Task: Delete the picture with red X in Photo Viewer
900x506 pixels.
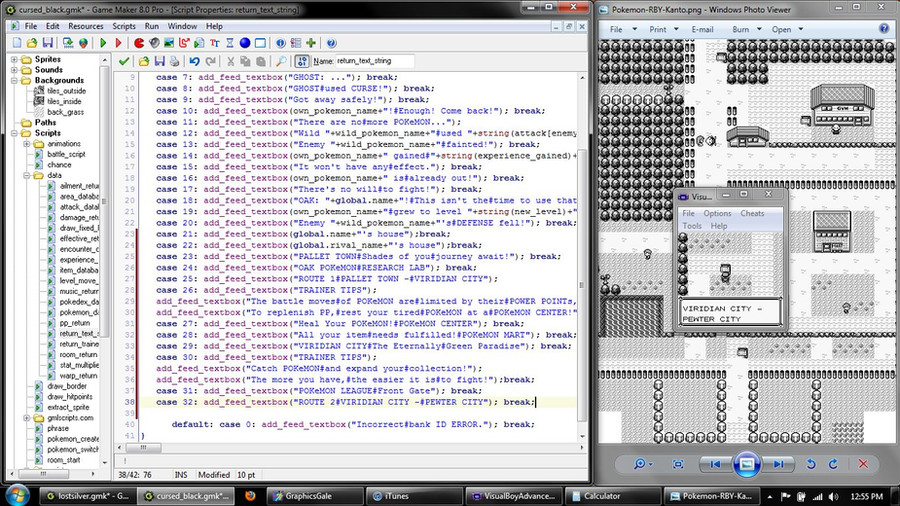Action: pos(863,464)
